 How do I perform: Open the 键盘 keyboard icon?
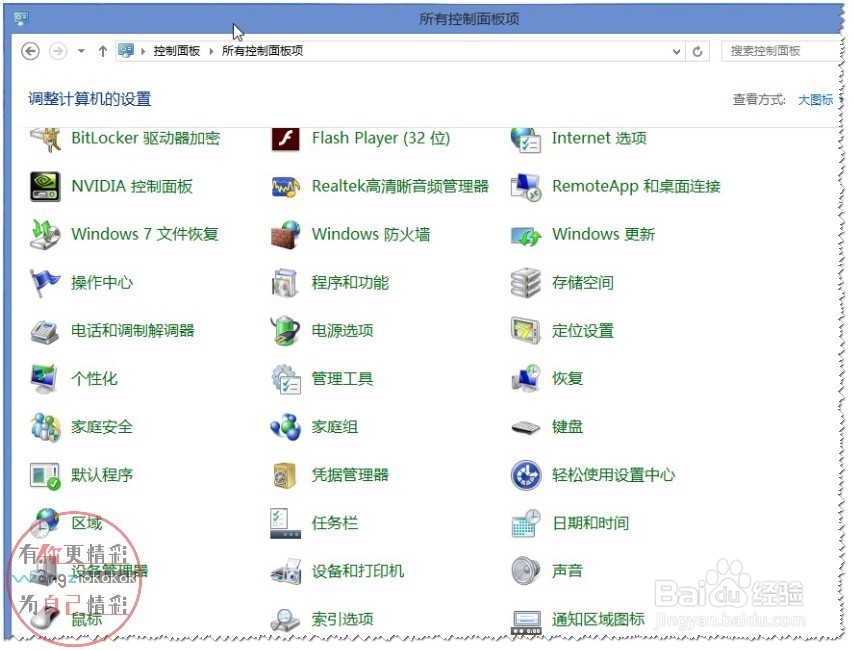[526, 428]
